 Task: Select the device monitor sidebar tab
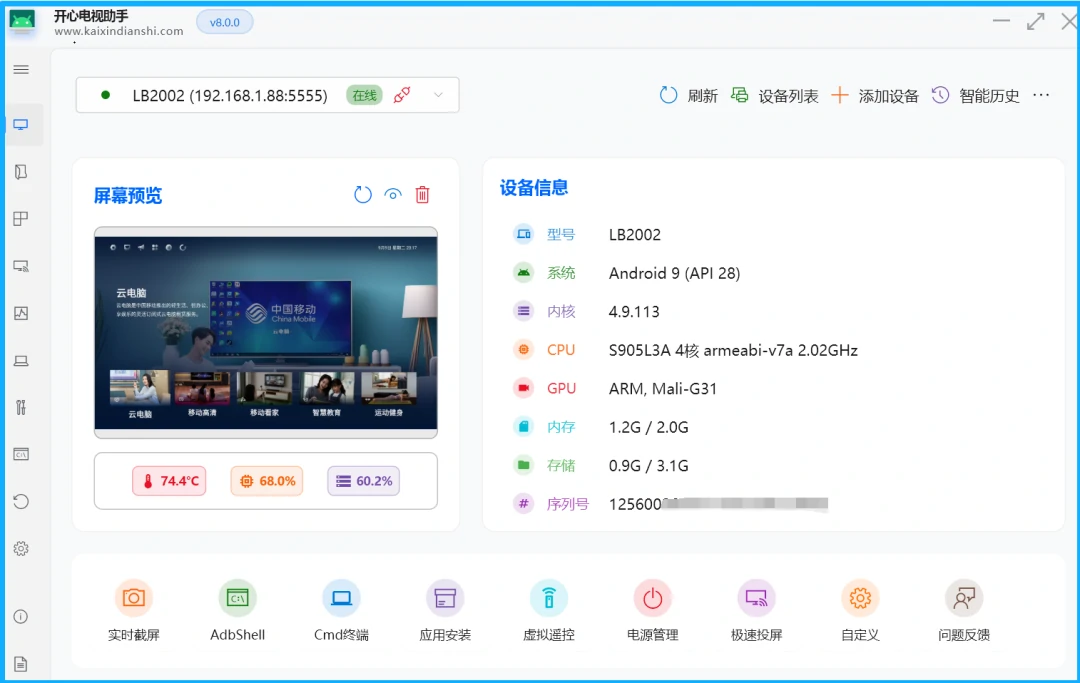(21, 125)
